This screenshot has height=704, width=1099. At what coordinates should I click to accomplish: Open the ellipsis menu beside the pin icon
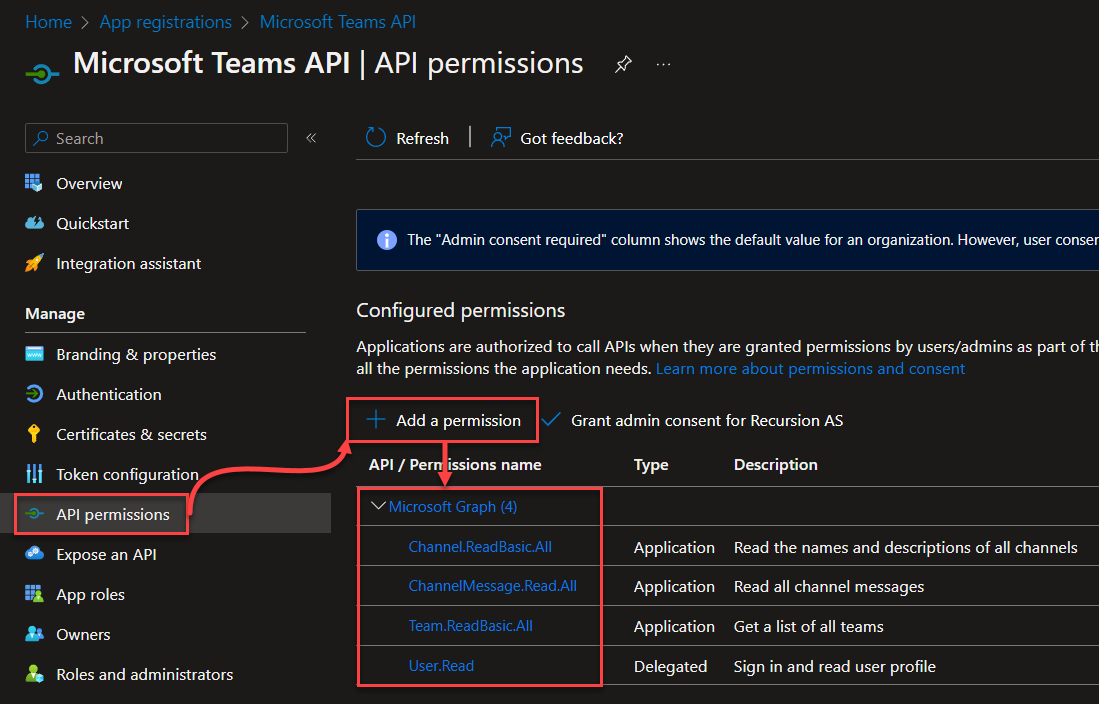click(x=662, y=63)
